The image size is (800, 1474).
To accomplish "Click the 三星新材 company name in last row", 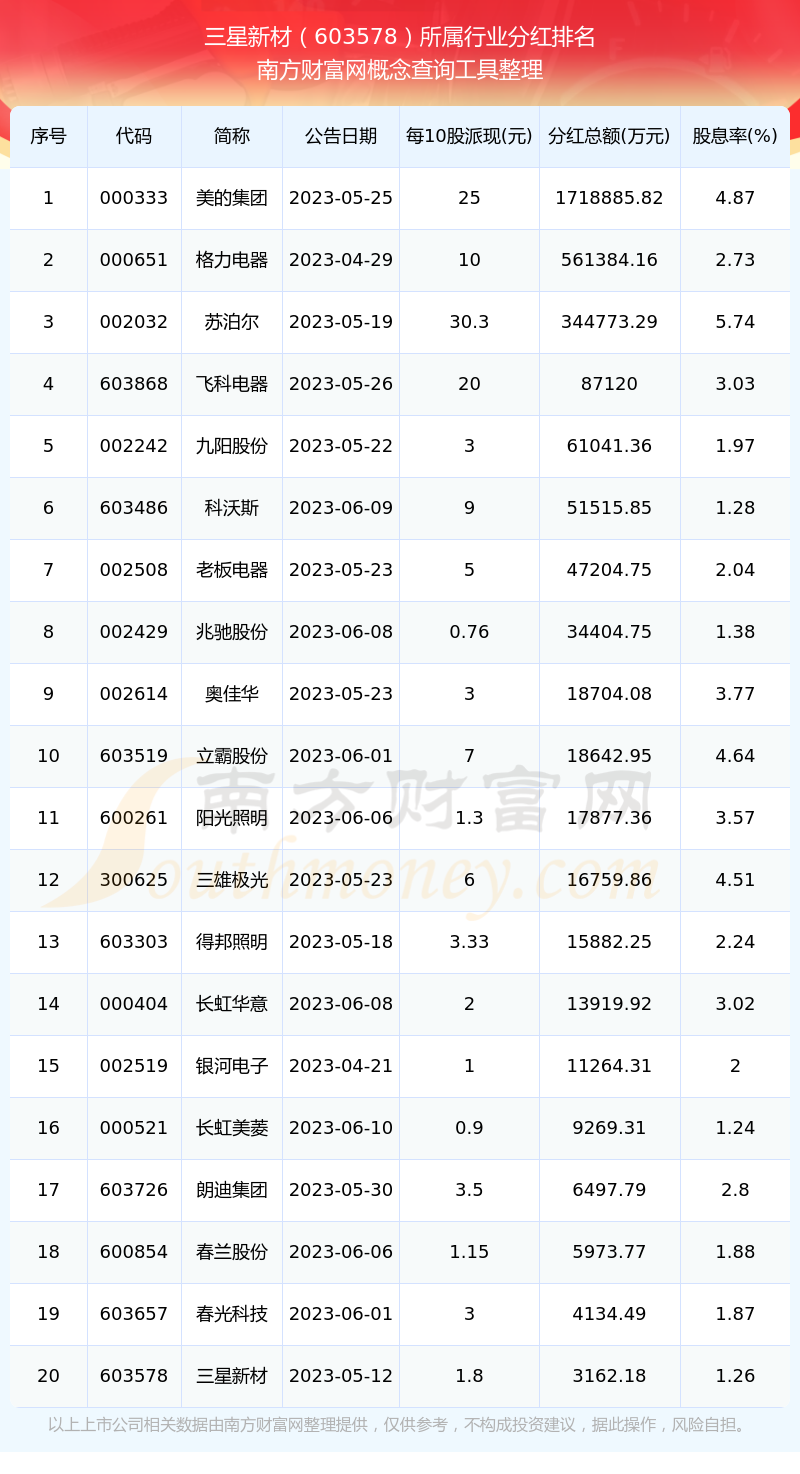I will point(232,1376).
